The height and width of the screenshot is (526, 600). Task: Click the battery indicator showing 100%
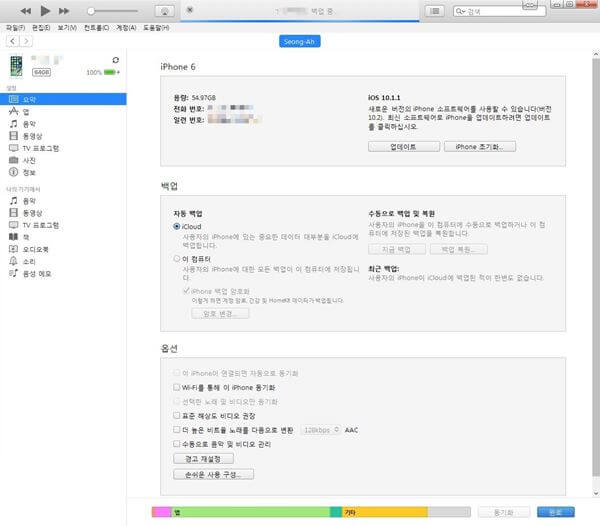pyautogui.click(x=103, y=72)
